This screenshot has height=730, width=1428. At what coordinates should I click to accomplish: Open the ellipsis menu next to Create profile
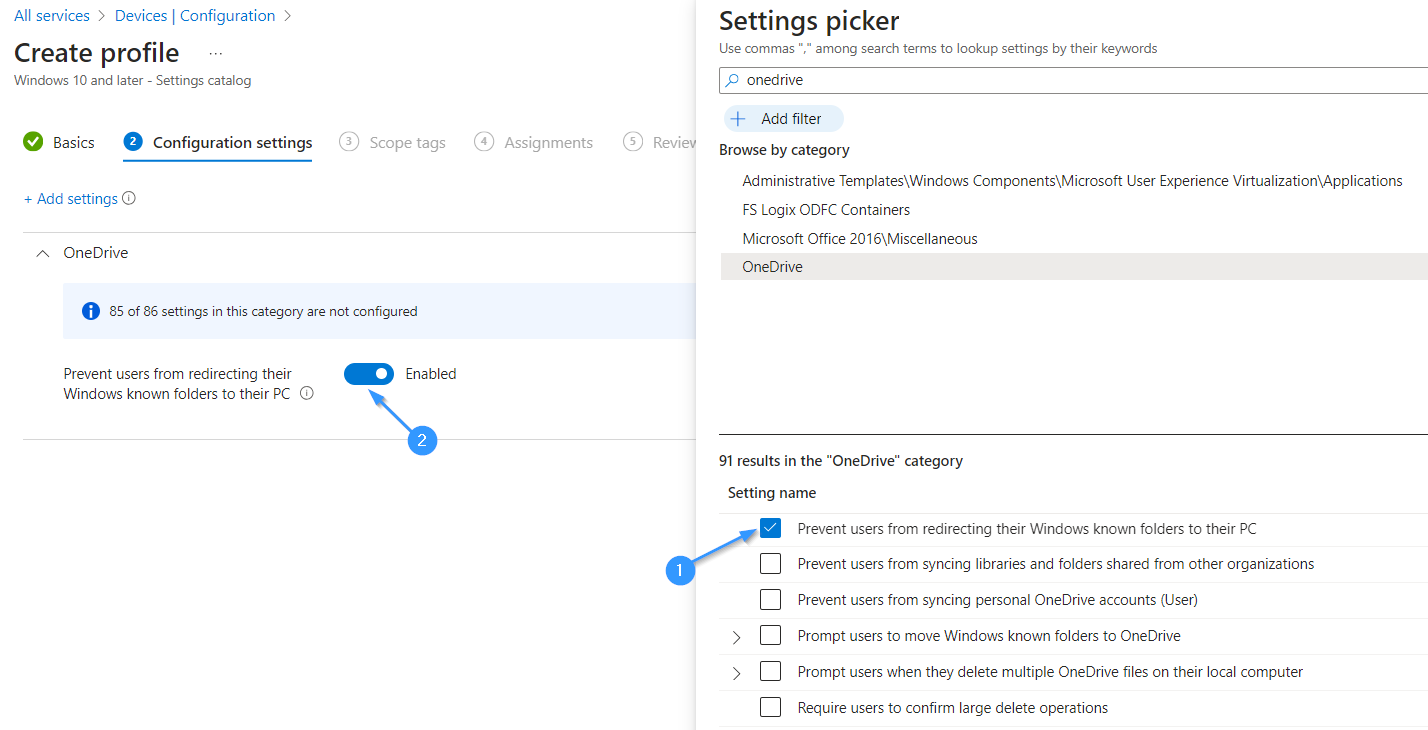[x=216, y=53]
